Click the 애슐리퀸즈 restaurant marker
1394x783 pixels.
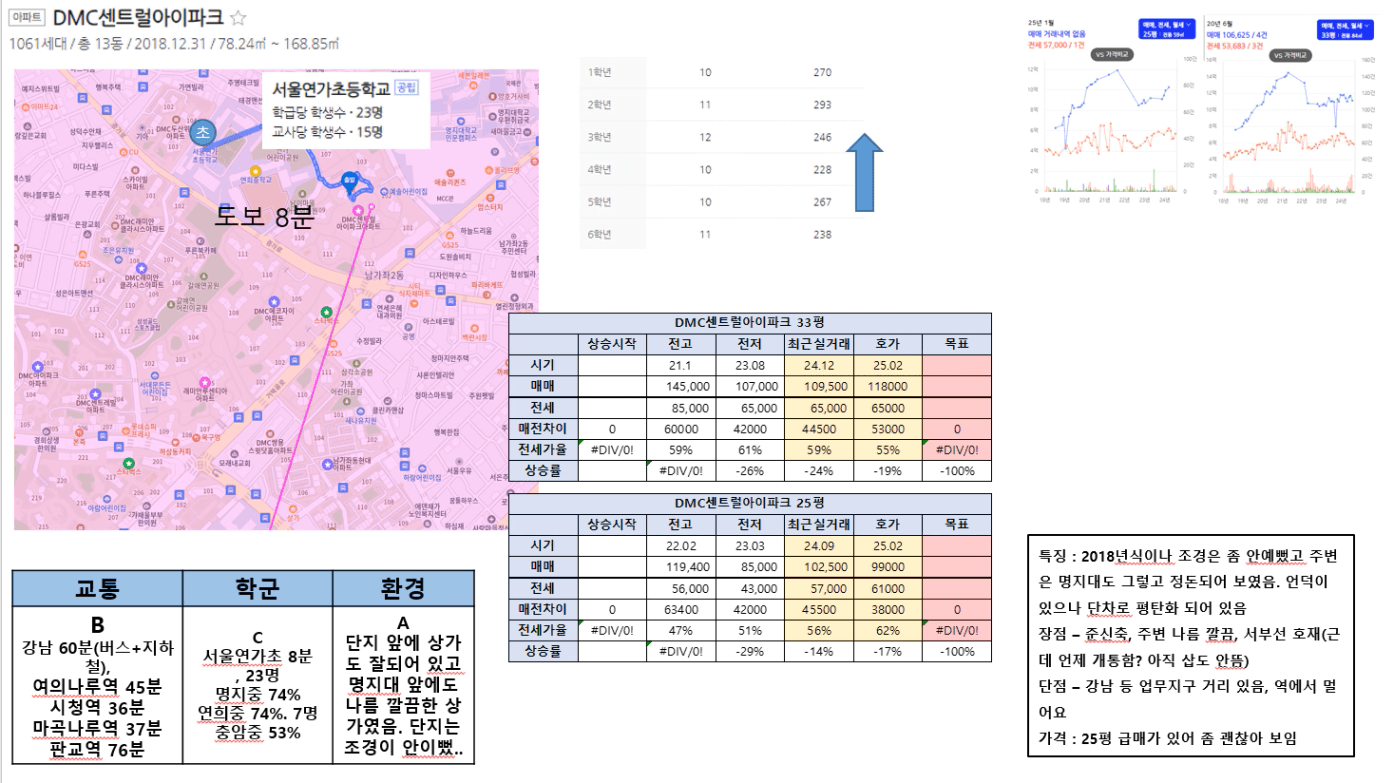point(450,173)
